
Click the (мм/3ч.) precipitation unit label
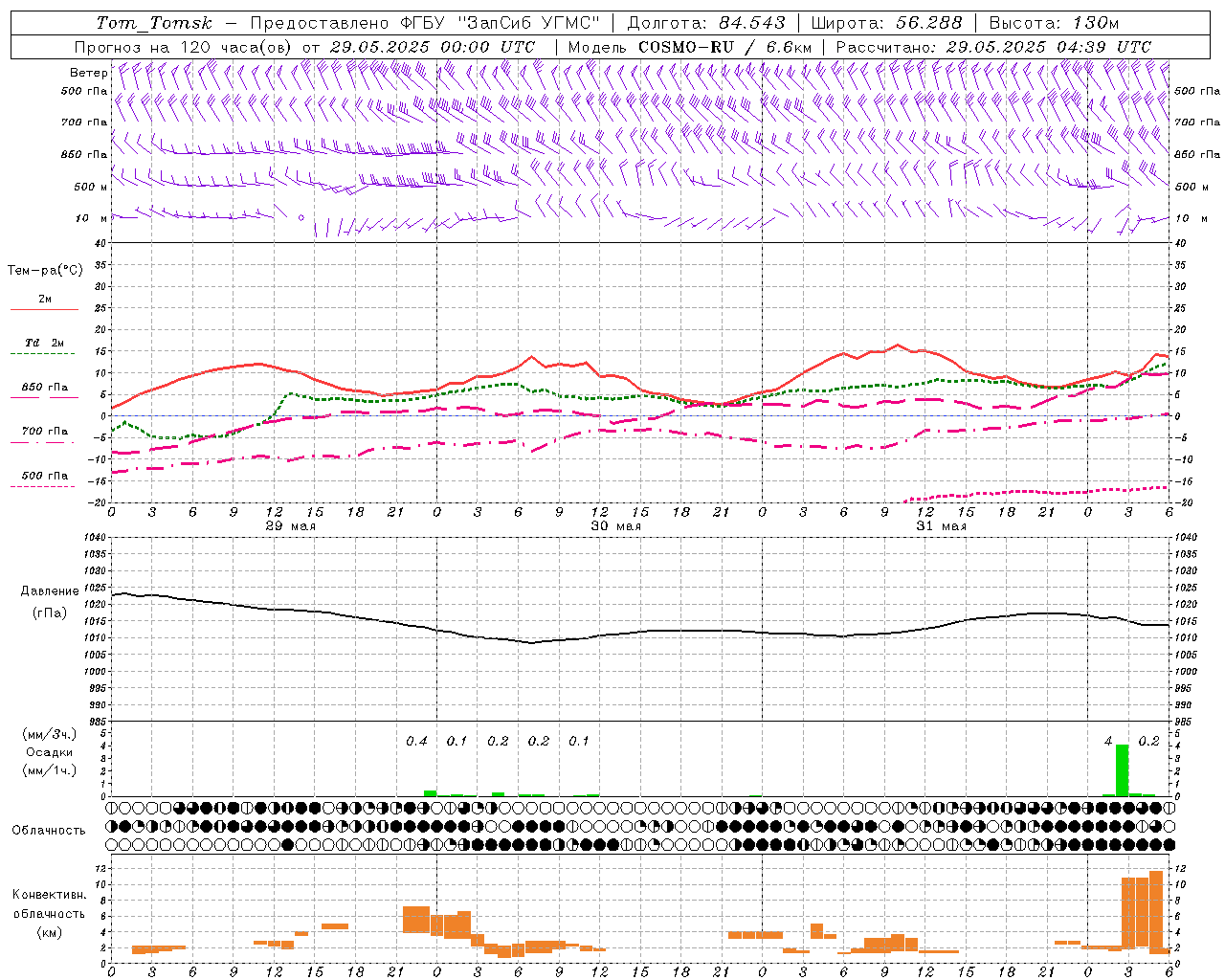tap(49, 734)
